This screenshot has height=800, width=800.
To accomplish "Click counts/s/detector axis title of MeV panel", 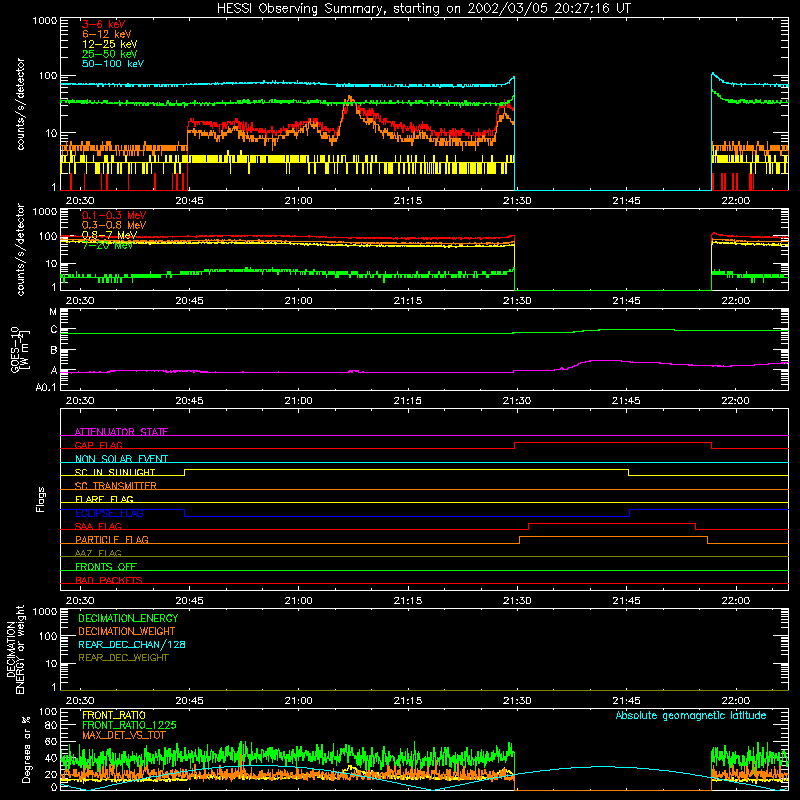I will 20,250.
